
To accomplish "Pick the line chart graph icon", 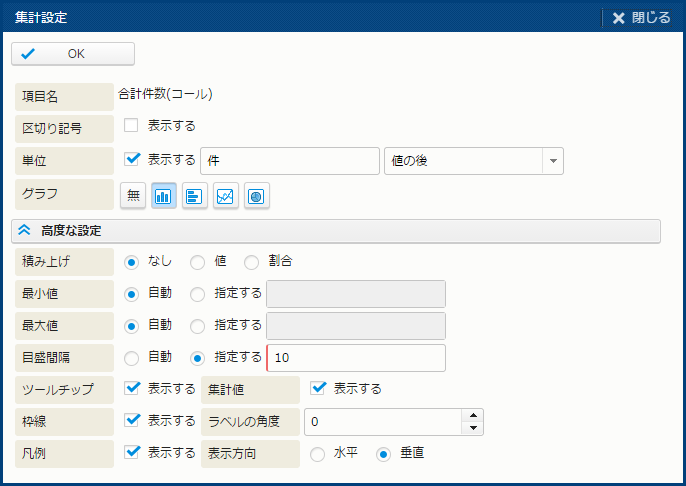I will (x=226, y=197).
